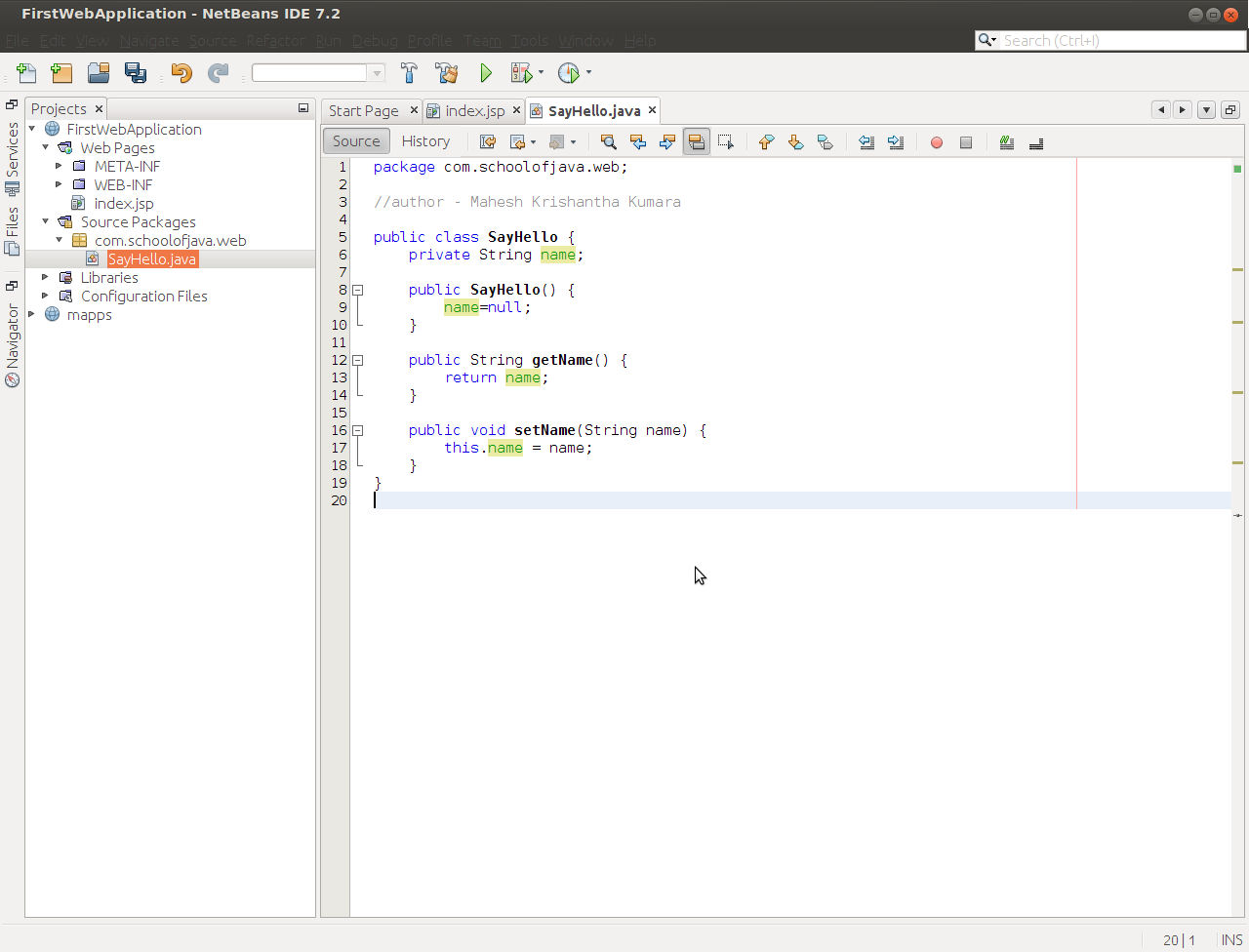Open the Refactor menu
Screen dimensions: 1249x952
tap(275, 41)
